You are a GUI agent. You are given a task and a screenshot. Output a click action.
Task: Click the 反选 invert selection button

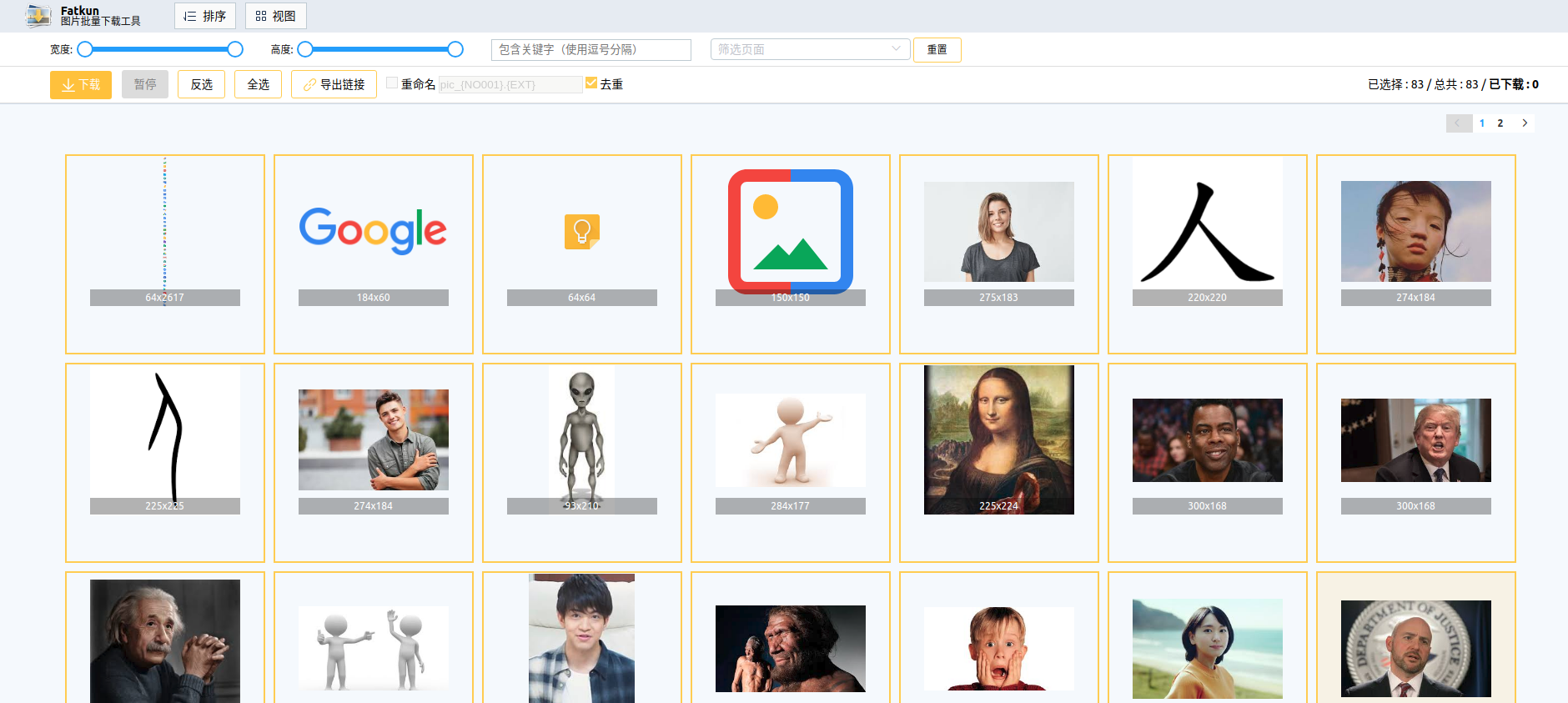pyautogui.click(x=202, y=84)
